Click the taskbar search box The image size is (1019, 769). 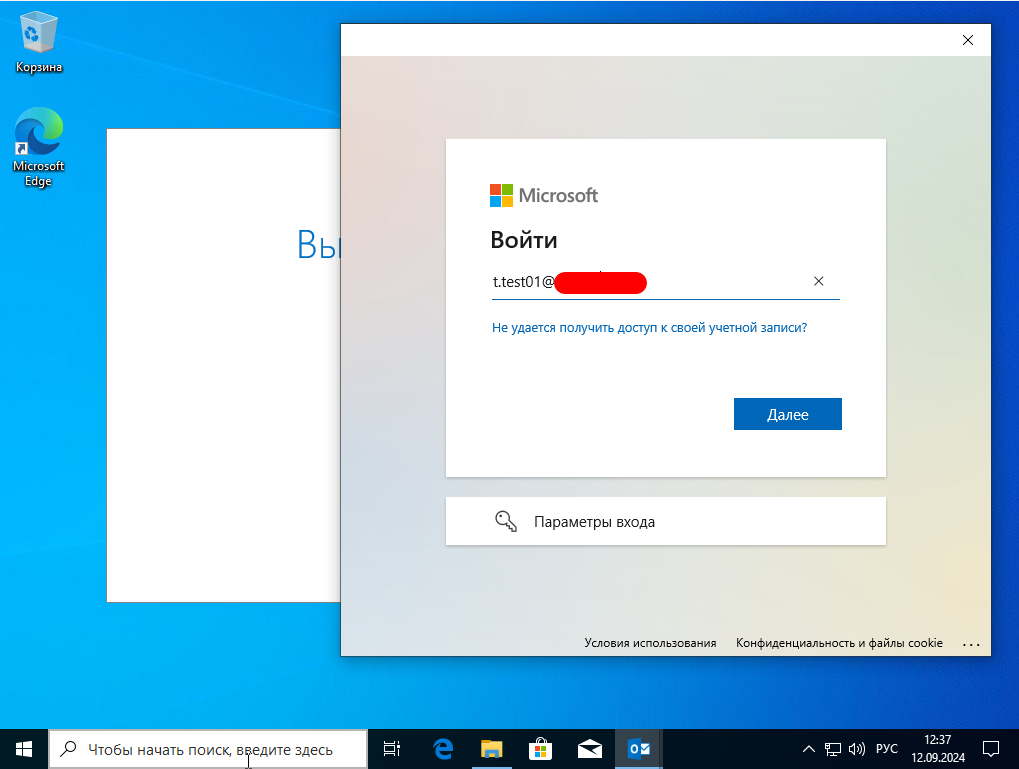(208, 749)
